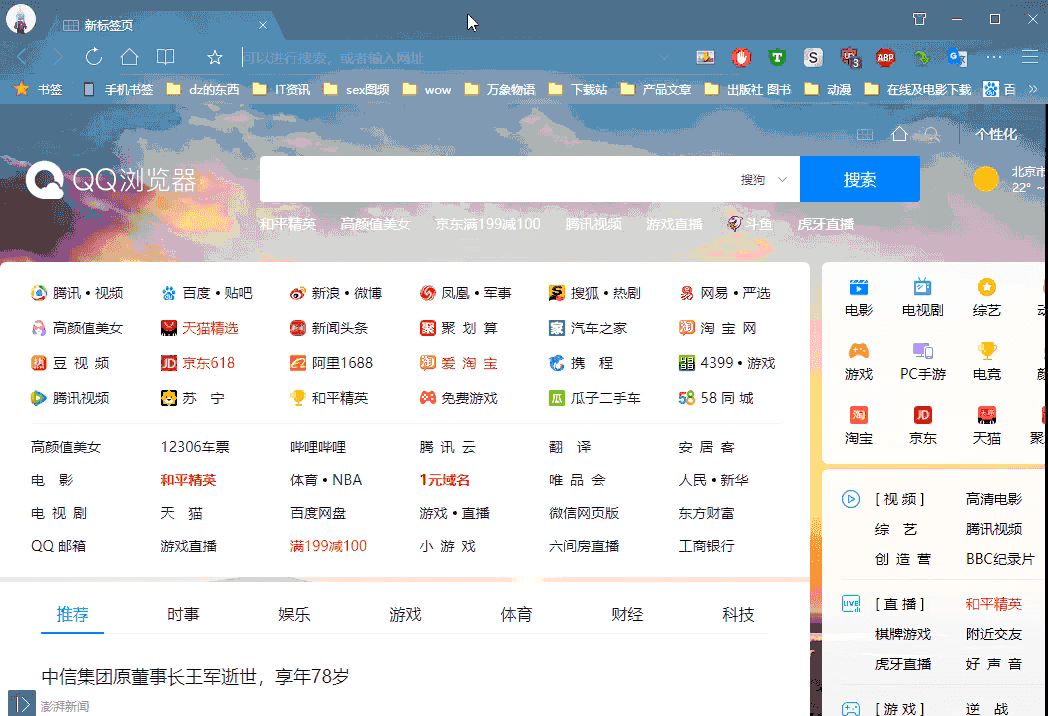
Task: Open Google Translate extension icon
Action: pyautogui.click(x=958, y=57)
